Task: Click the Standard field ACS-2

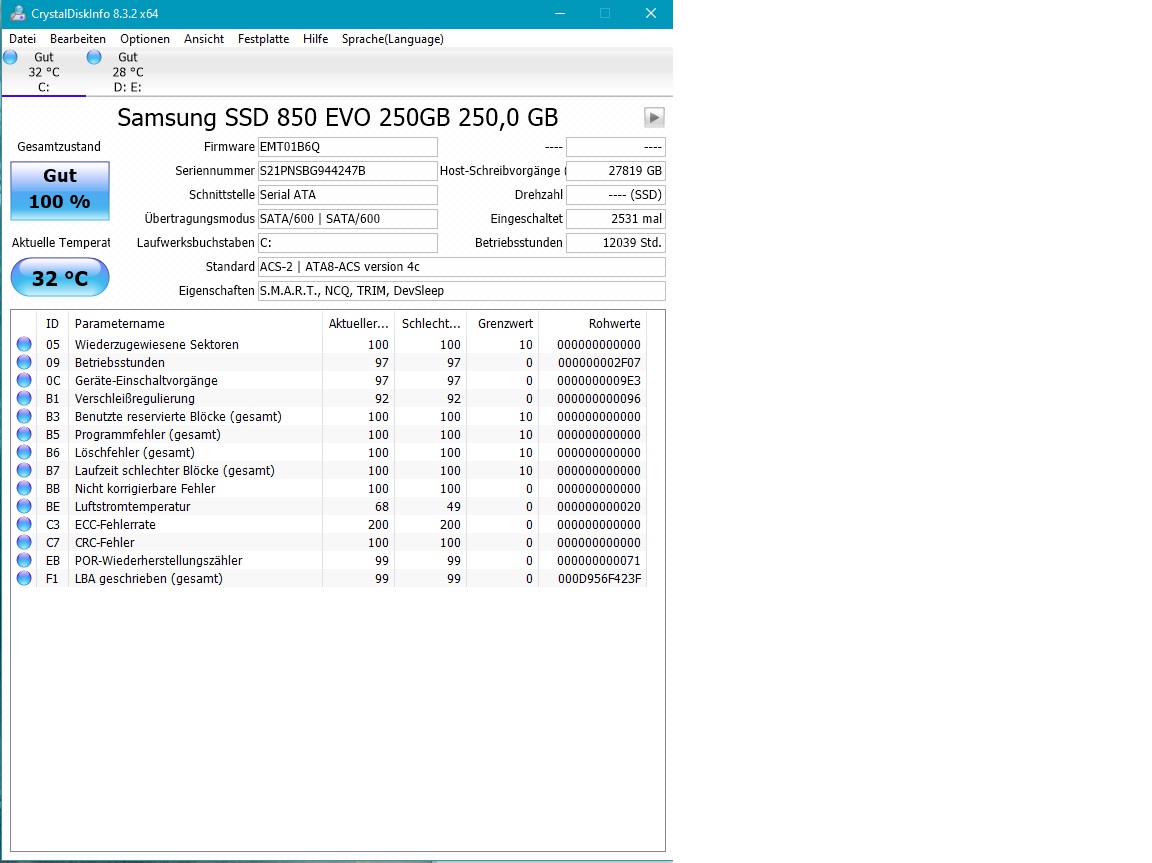Action: coord(461,267)
